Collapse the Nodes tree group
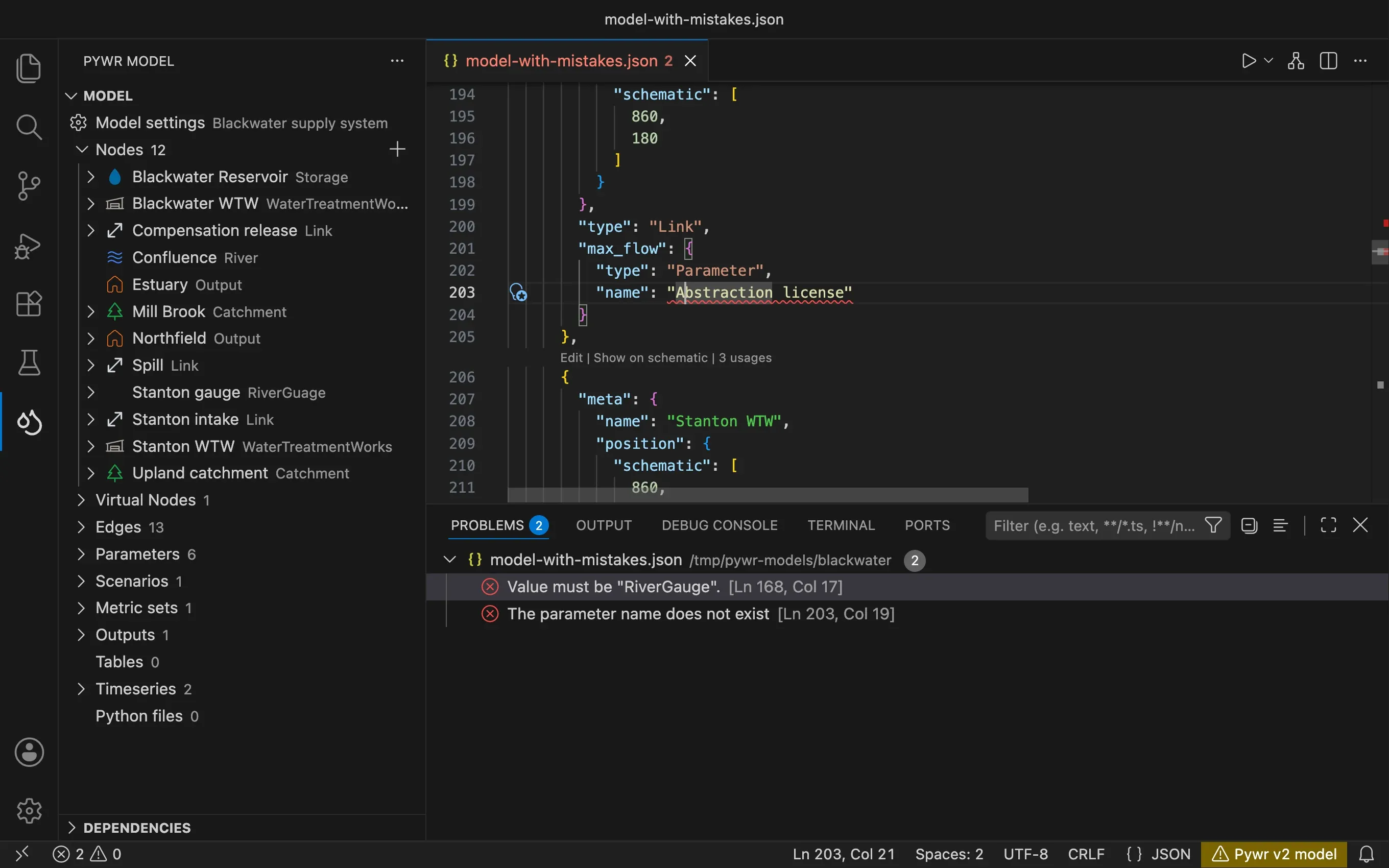Viewport: 1389px width, 868px height. (82, 150)
